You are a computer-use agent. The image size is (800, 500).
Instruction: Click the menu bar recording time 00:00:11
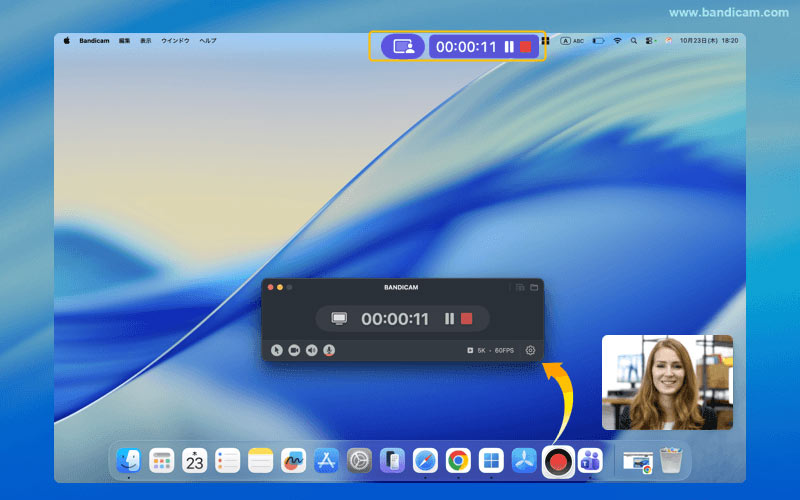click(x=466, y=47)
